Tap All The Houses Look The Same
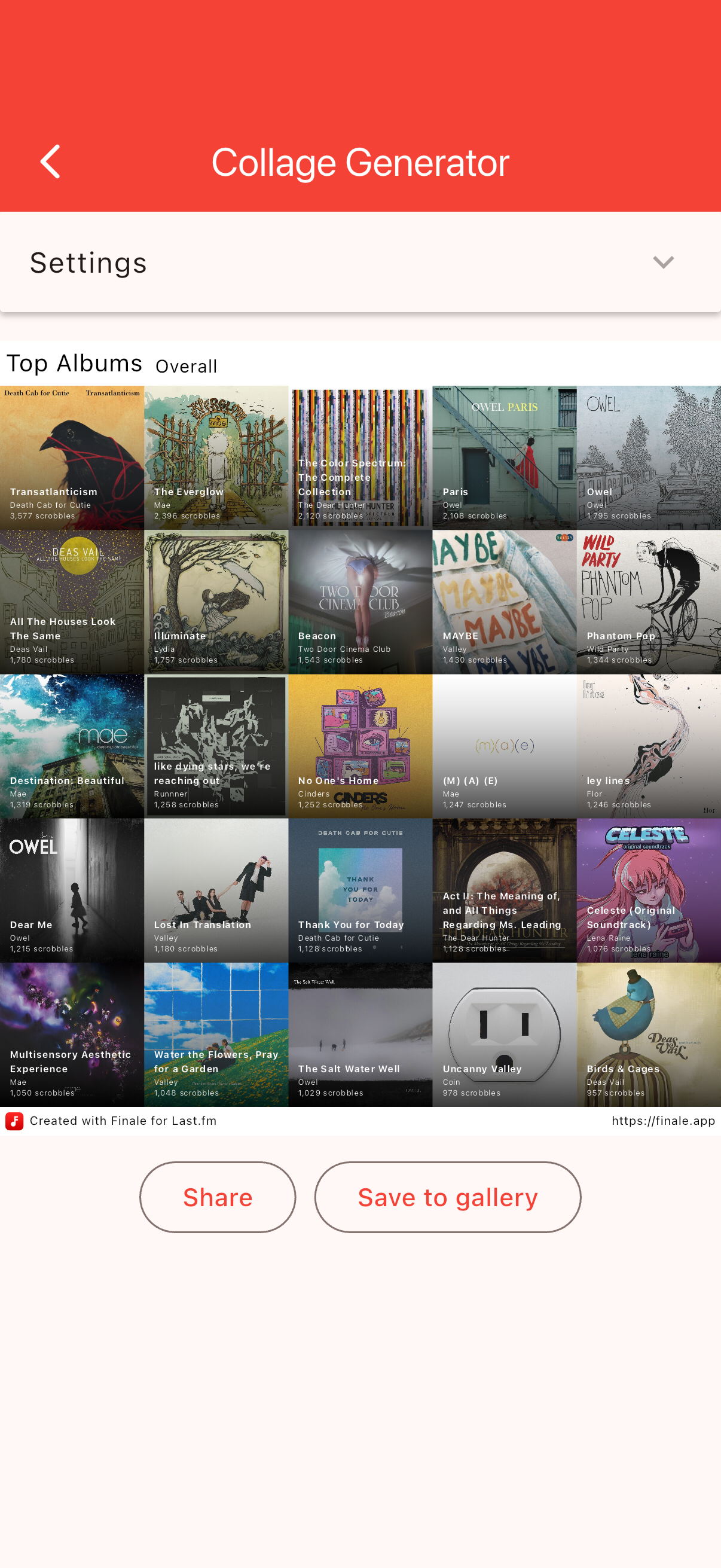 (x=72, y=602)
